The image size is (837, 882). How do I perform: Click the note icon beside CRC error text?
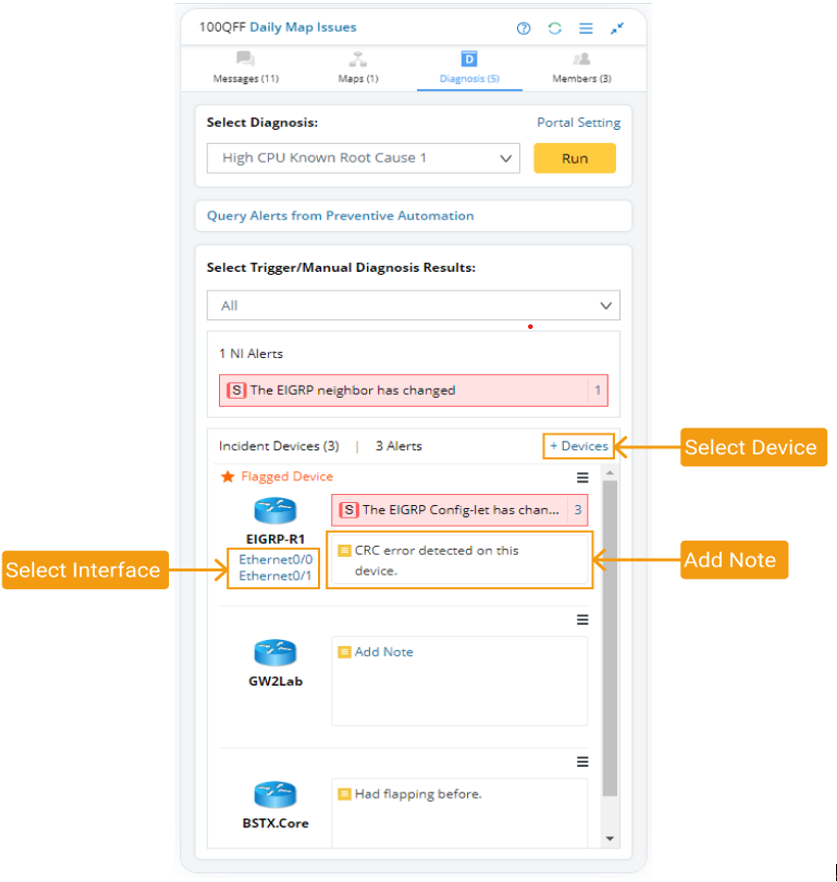point(344,551)
